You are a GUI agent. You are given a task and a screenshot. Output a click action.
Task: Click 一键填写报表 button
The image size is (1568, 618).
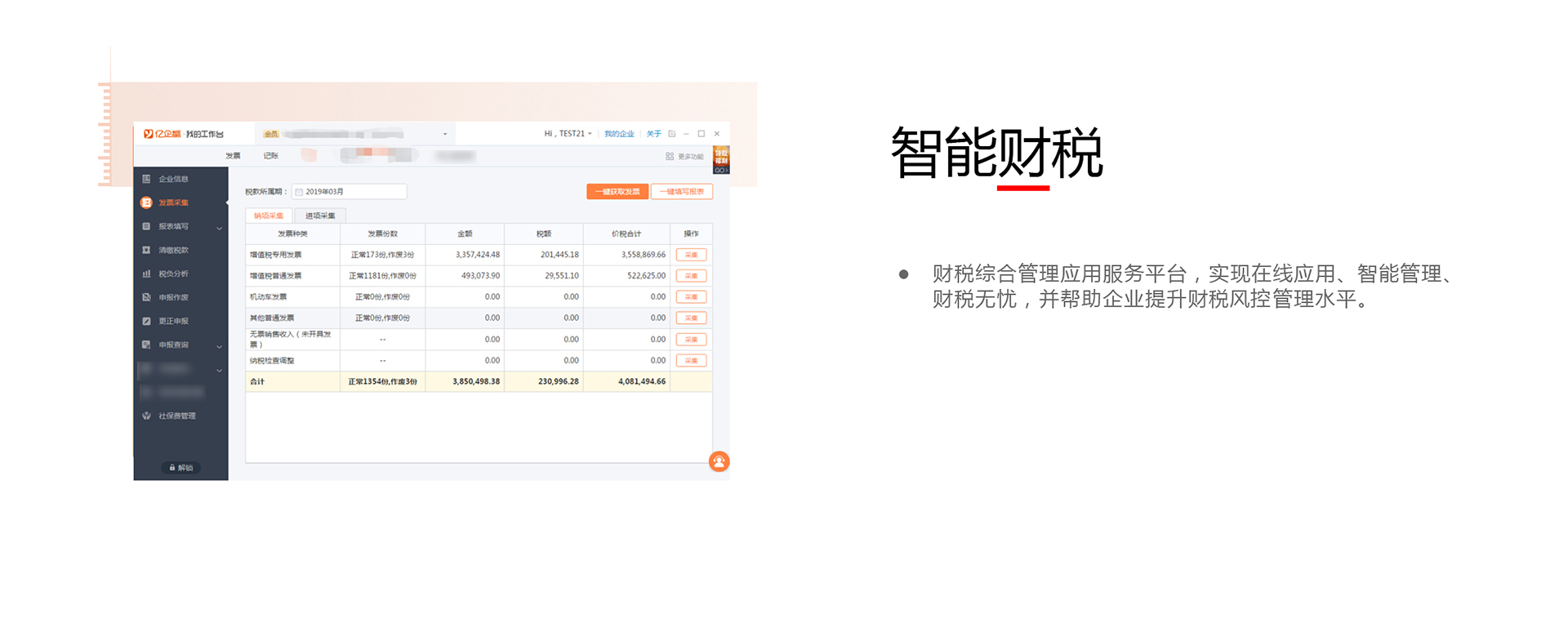point(682,192)
